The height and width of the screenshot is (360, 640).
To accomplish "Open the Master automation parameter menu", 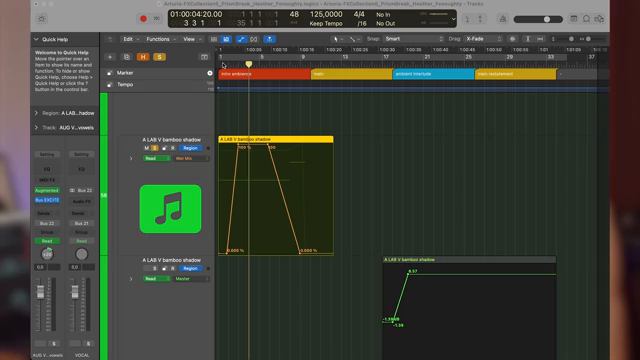I will coord(192,279).
